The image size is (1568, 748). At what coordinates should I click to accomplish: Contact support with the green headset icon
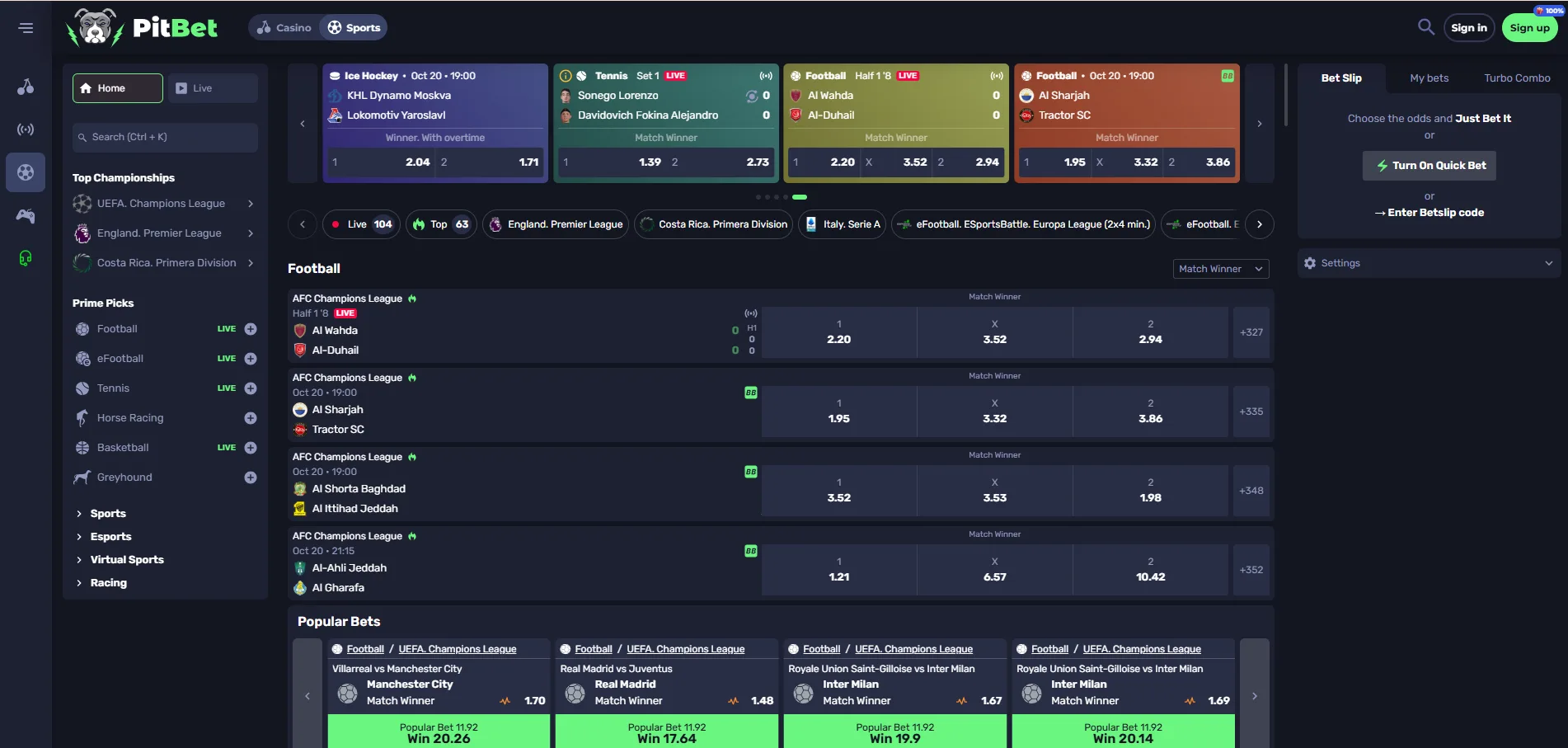[26, 258]
